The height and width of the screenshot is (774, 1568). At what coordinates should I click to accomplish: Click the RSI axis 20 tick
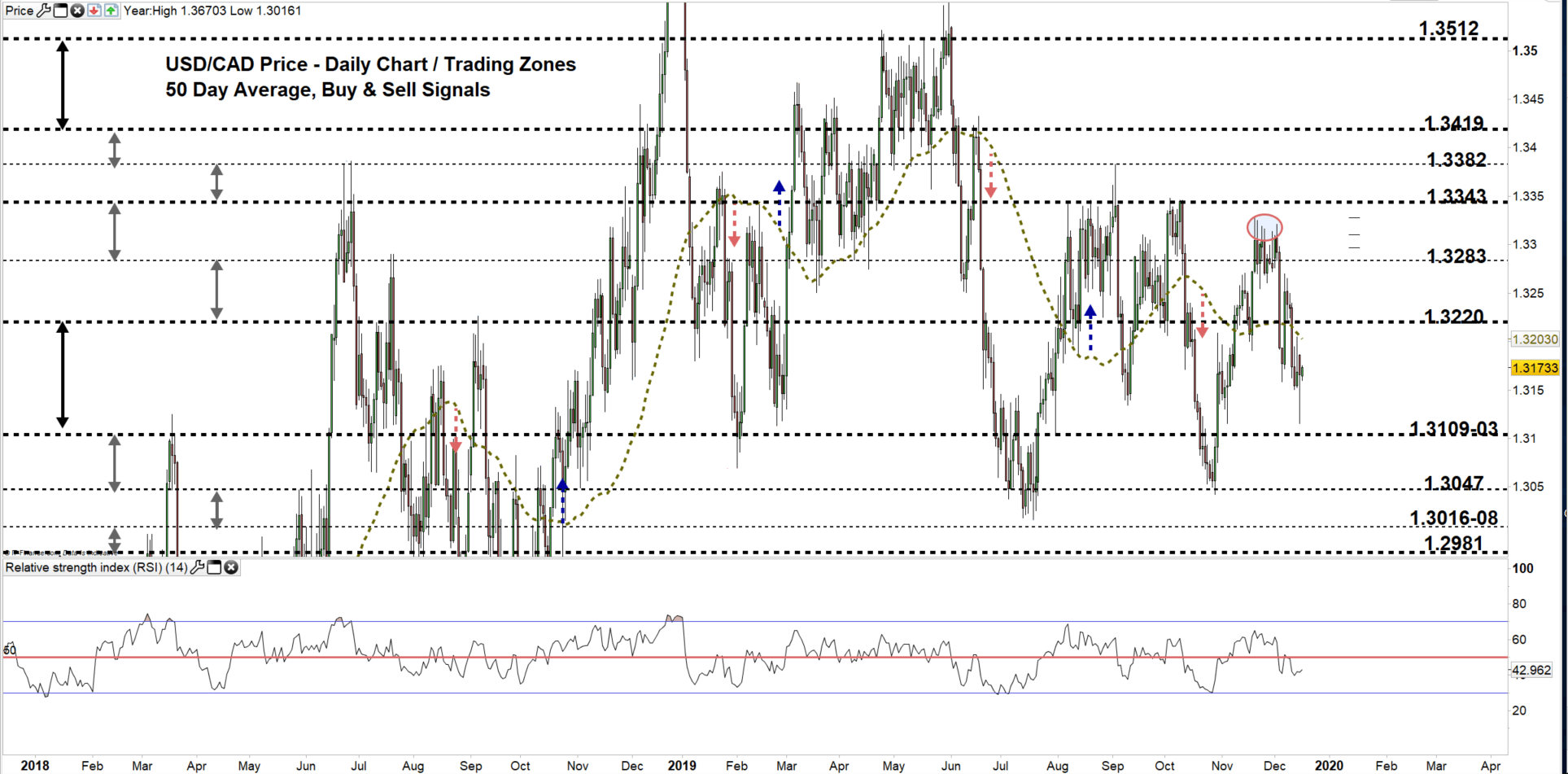click(1519, 711)
